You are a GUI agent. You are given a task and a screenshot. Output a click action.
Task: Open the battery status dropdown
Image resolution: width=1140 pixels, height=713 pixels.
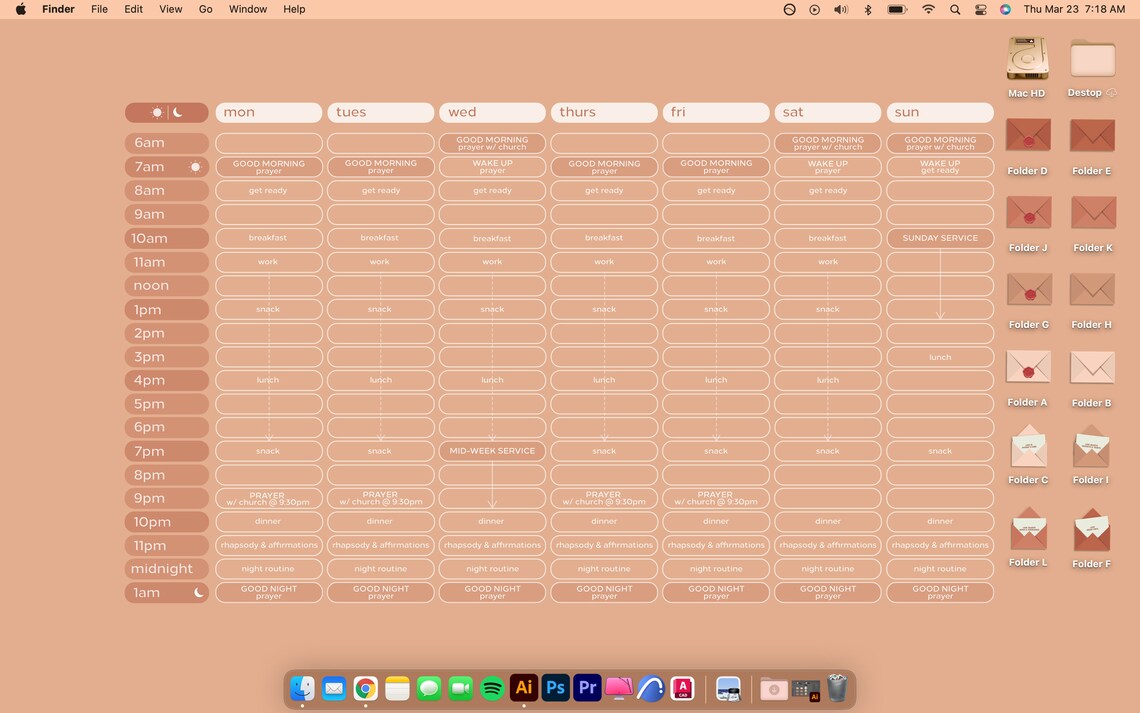click(x=895, y=9)
